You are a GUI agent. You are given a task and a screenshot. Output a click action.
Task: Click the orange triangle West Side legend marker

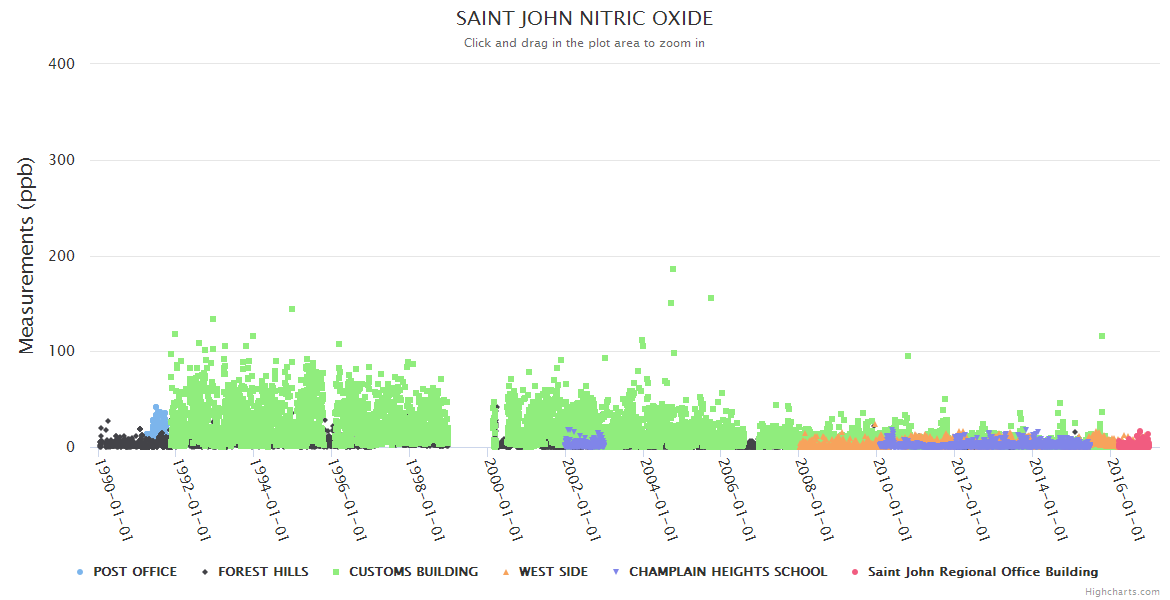click(x=505, y=572)
